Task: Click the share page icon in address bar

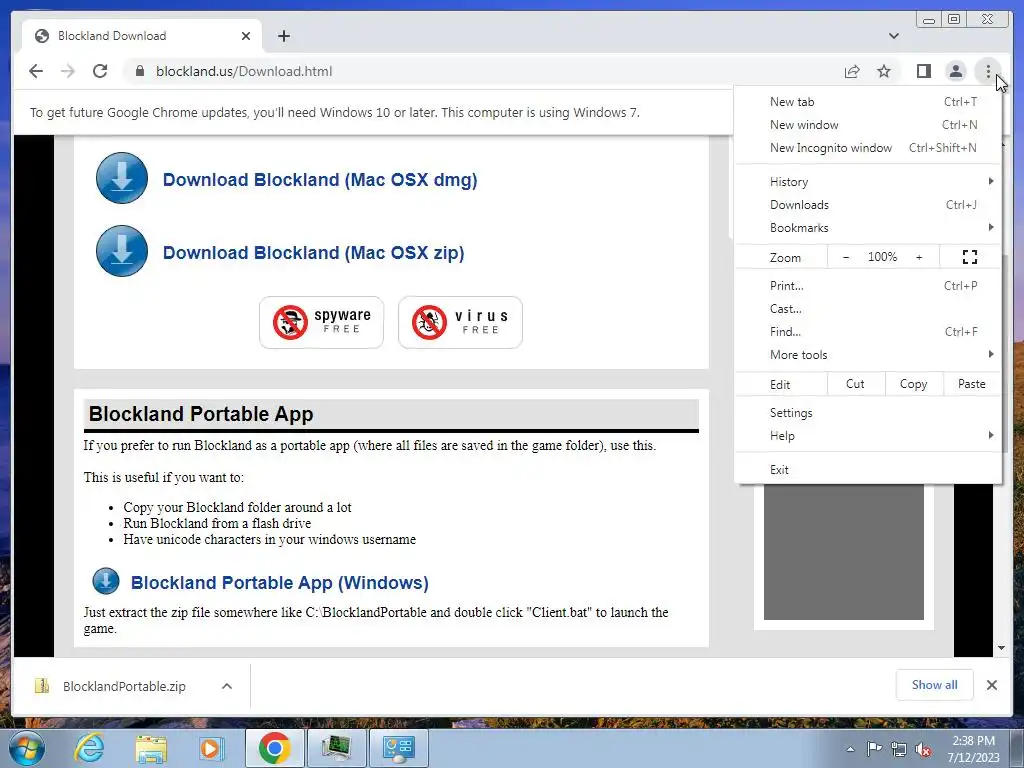Action: click(852, 71)
